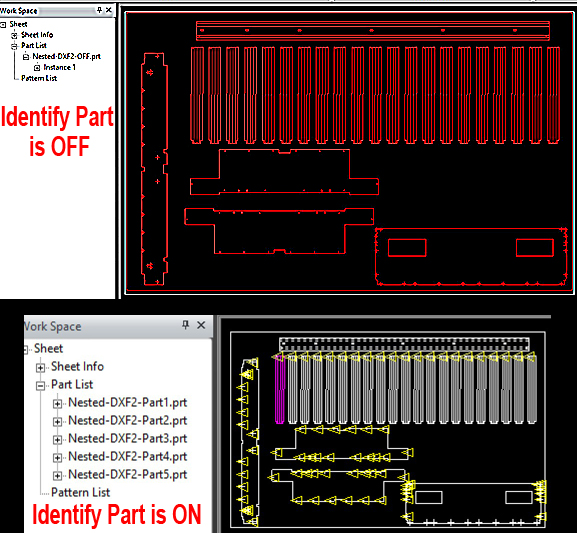Click the Nested-DXF2-Part3.prt label
This screenshot has width=577, height=533.
pyautogui.click(x=128, y=438)
